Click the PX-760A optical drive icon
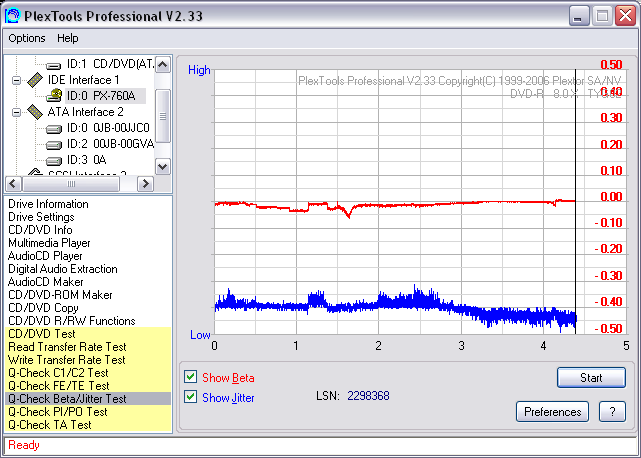 pos(54,96)
